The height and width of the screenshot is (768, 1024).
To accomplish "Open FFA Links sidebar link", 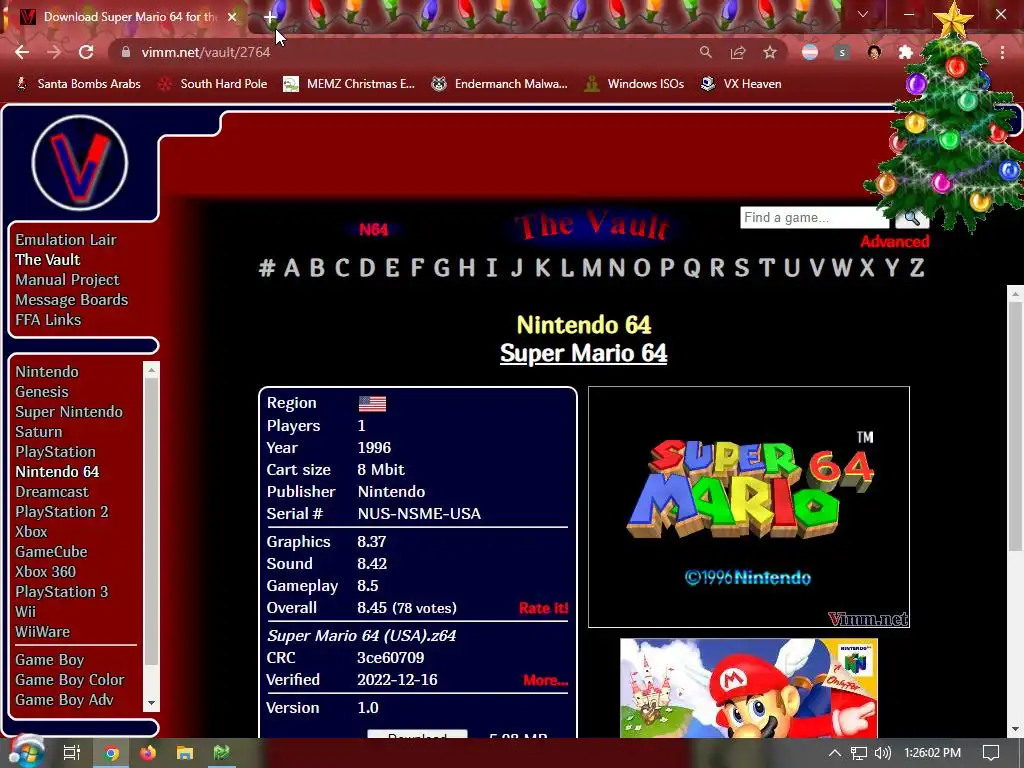I will point(48,320).
